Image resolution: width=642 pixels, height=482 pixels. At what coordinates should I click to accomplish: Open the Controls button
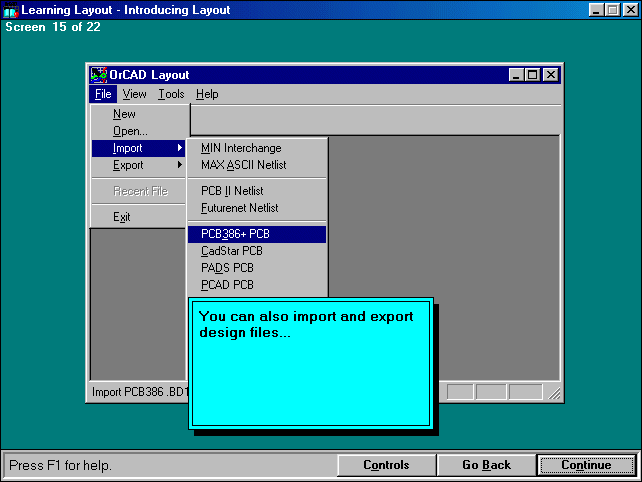pos(386,465)
